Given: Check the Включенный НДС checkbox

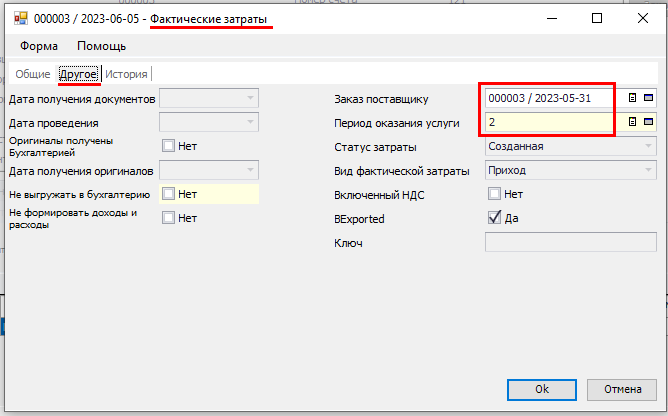Looking at the screenshot, I should coord(494,194).
